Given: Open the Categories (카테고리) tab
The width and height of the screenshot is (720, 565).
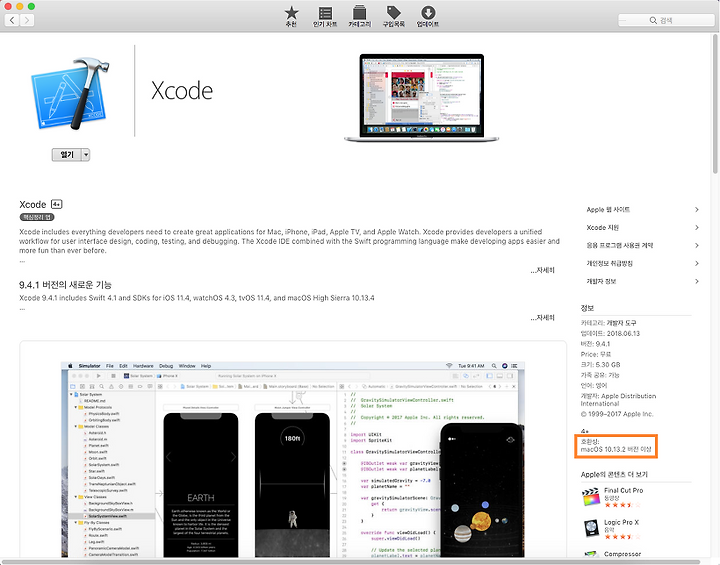Looking at the screenshot, I should (x=360, y=17).
